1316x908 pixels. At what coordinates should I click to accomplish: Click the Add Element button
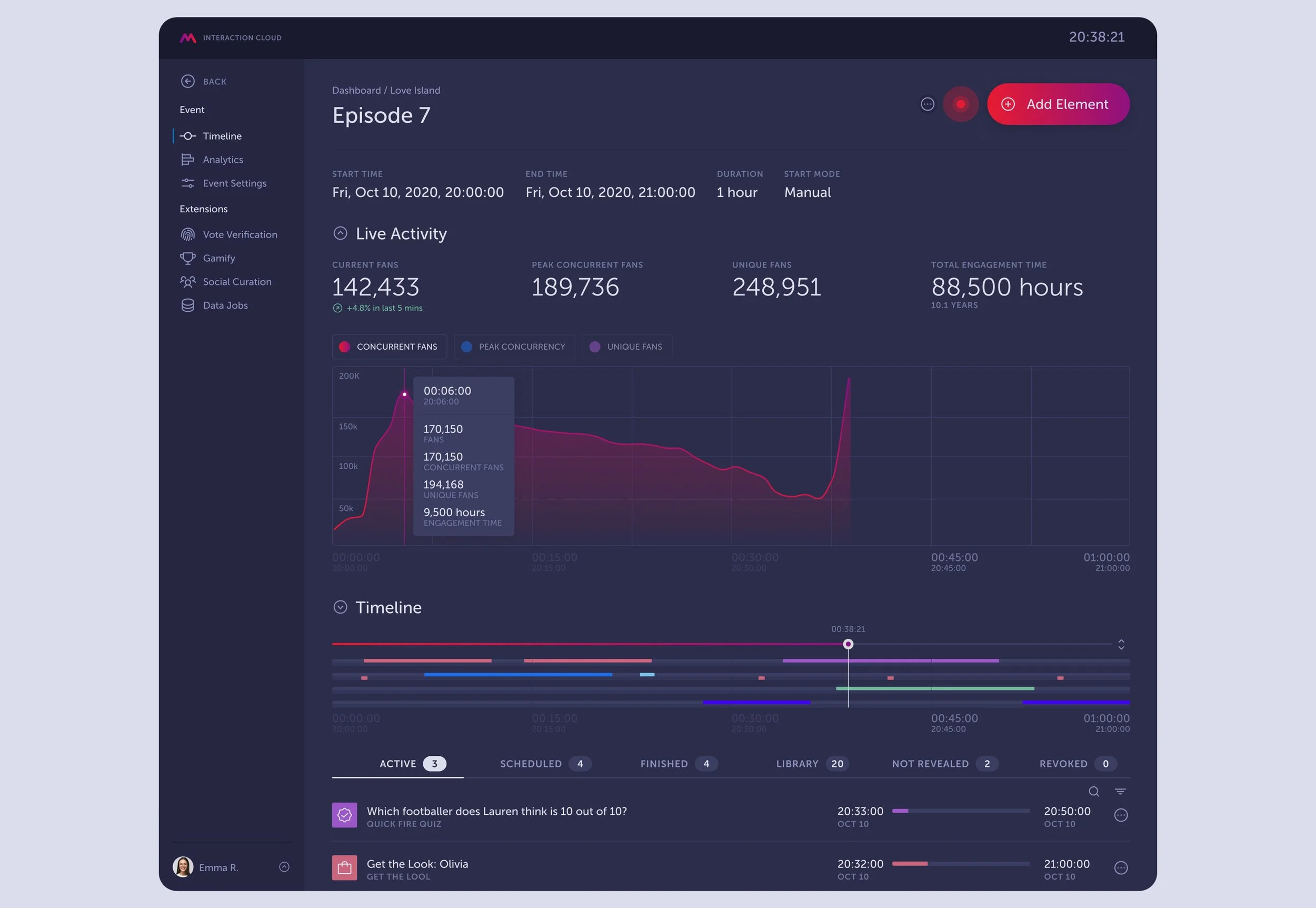pyautogui.click(x=1058, y=104)
